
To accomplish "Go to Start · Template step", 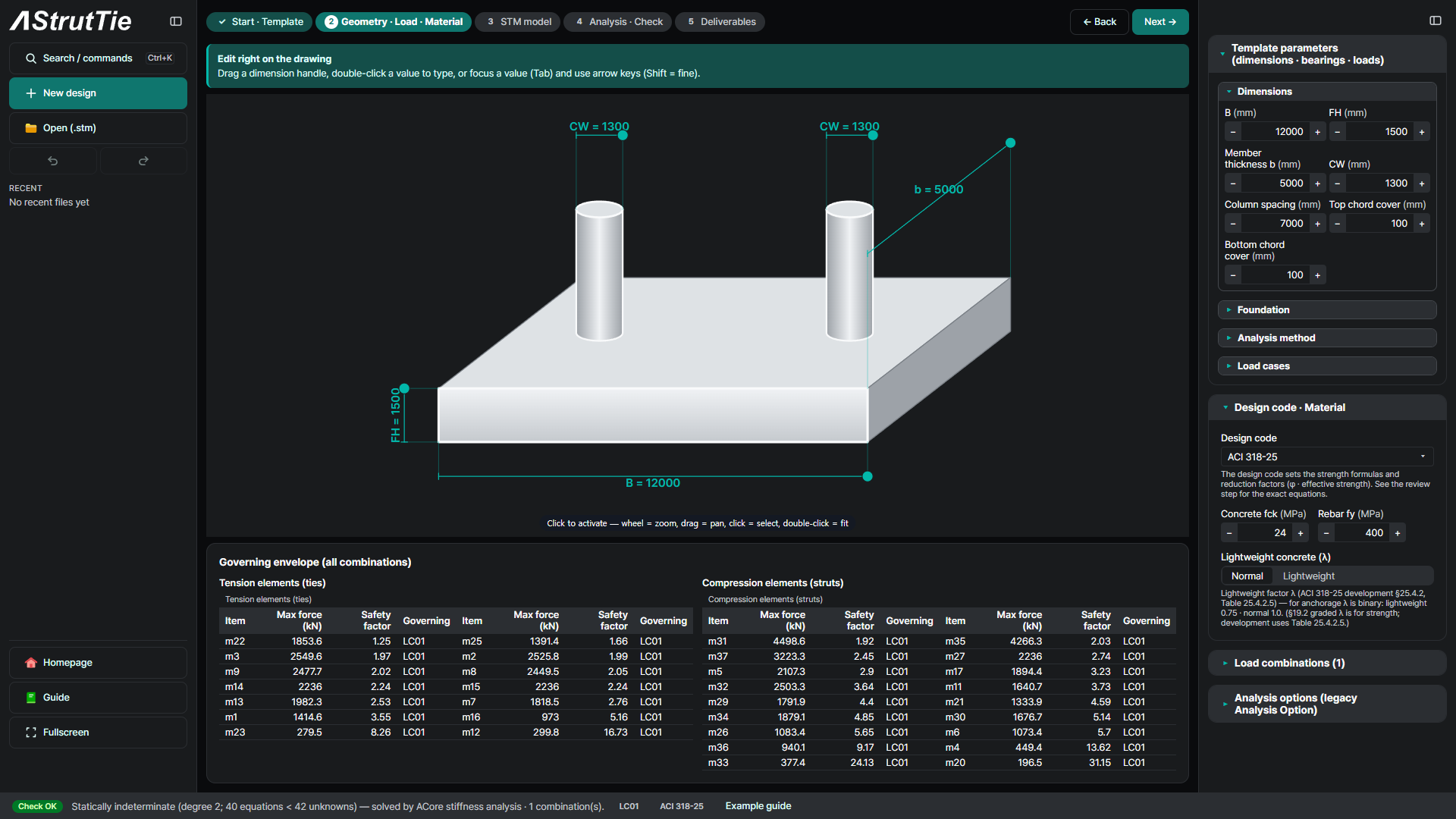I will 259,22.
